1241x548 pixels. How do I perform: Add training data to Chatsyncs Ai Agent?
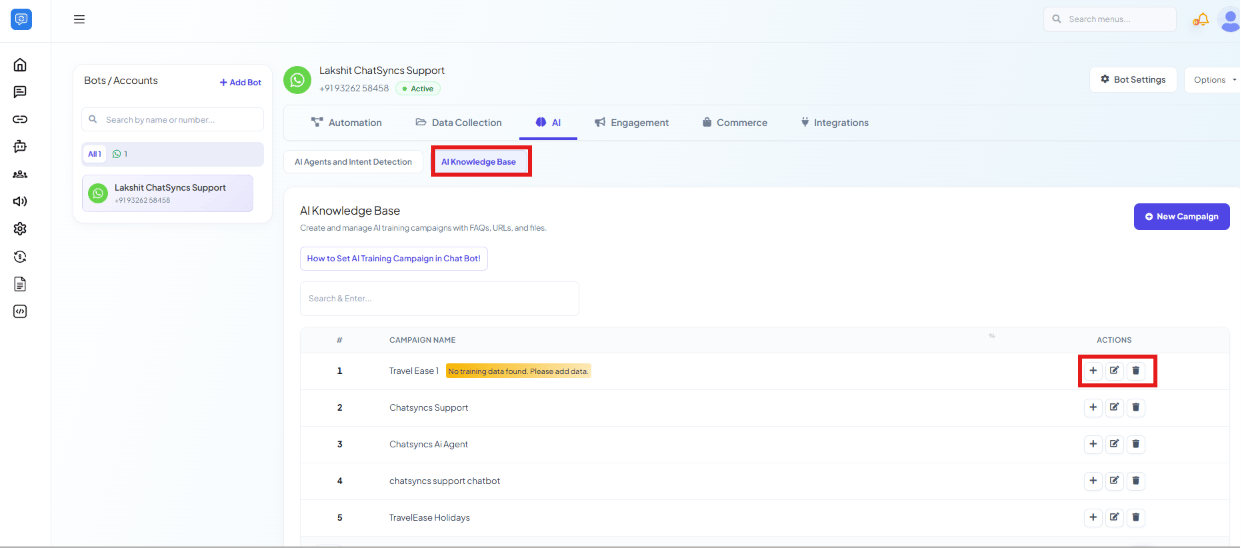pyautogui.click(x=1093, y=444)
